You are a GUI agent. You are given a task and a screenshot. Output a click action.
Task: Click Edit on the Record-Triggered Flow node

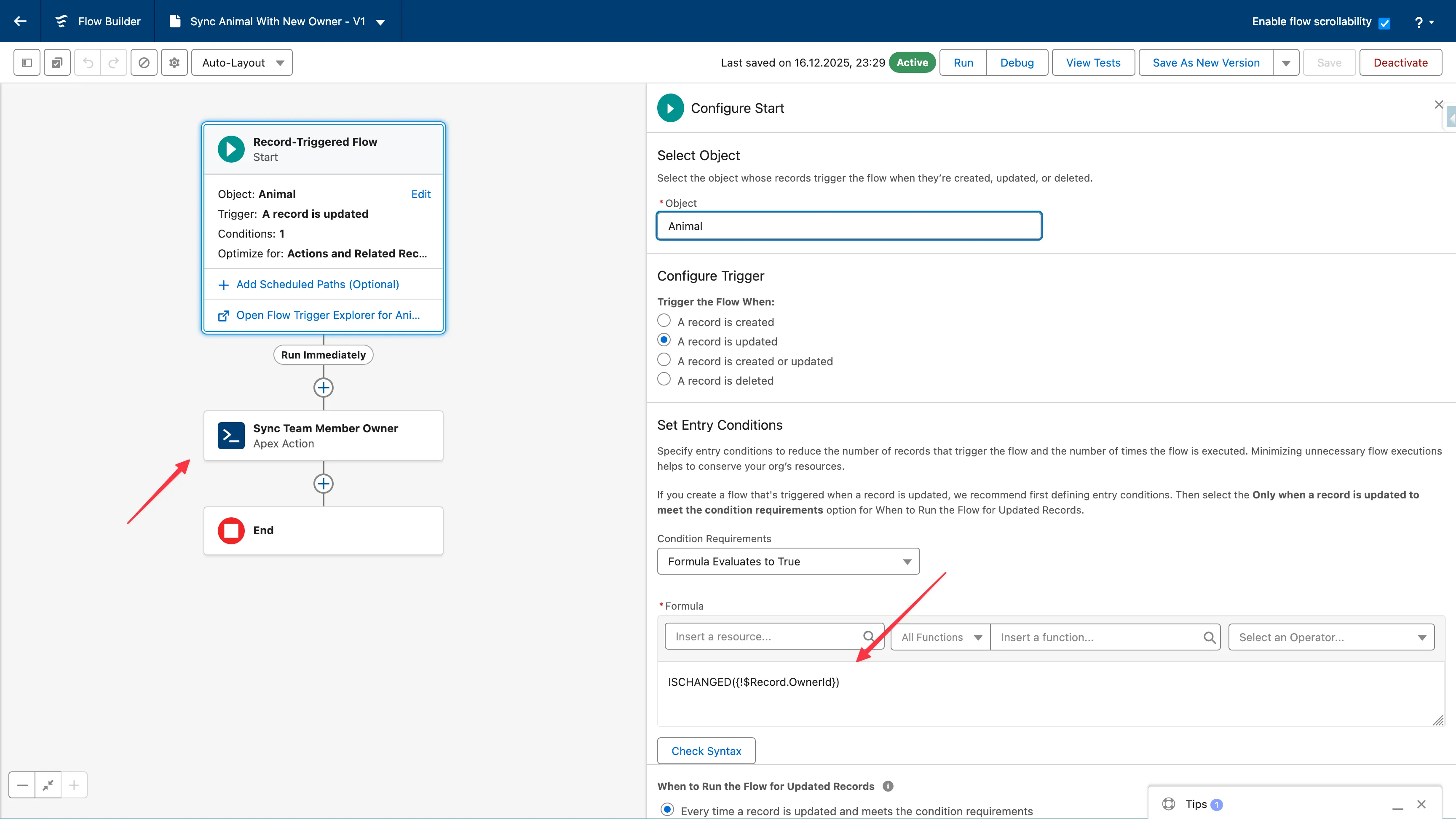tap(420, 194)
